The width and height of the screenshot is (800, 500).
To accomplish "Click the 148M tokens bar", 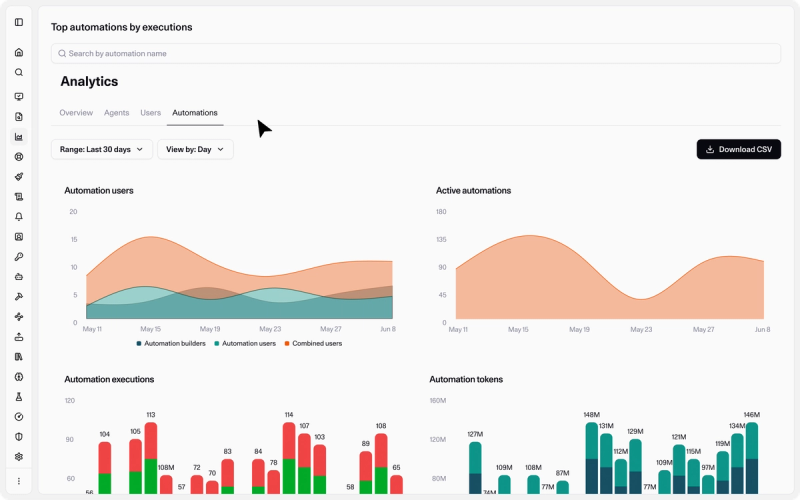I will (592, 458).
